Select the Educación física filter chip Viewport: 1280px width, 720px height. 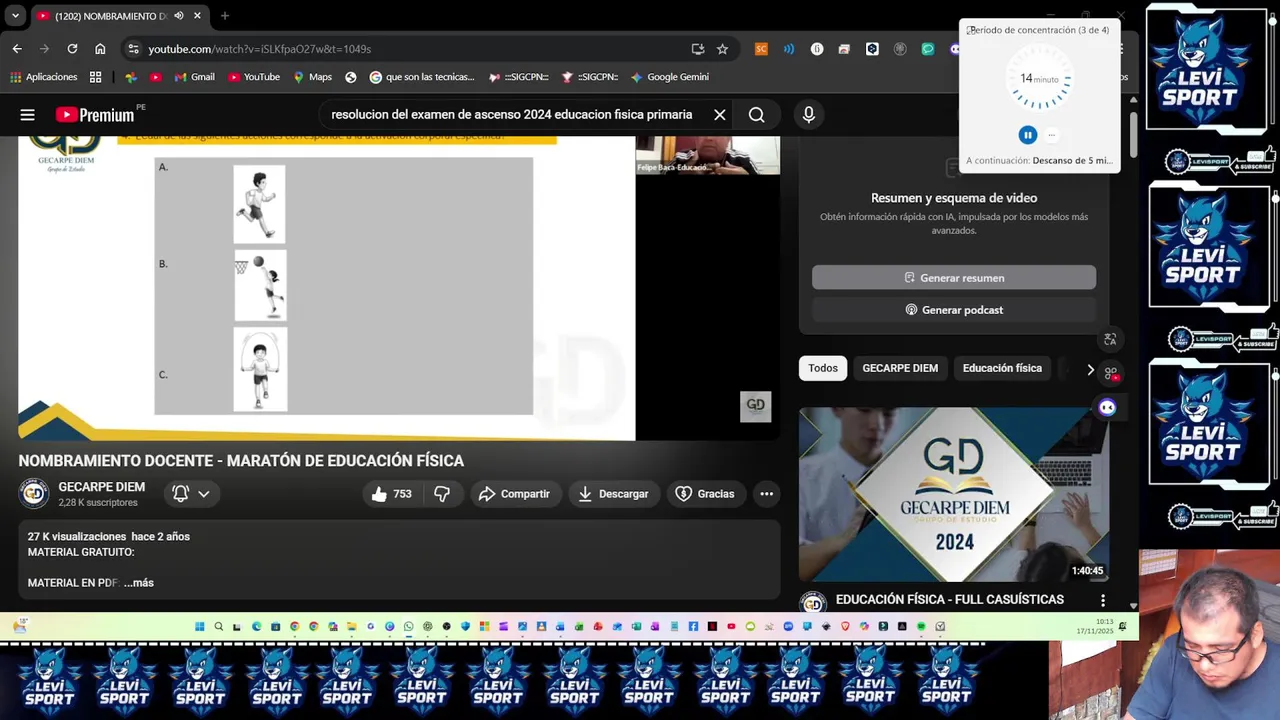click(1002, 368)
